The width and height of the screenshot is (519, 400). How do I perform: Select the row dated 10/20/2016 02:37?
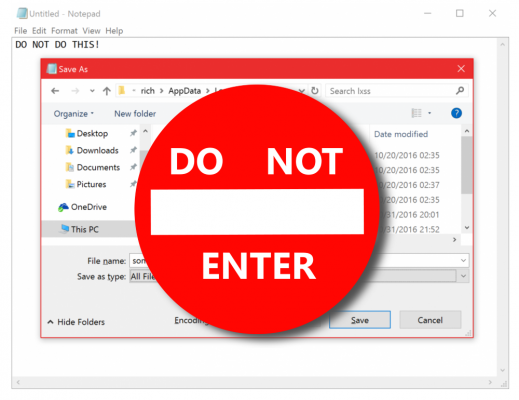(410, 185)
